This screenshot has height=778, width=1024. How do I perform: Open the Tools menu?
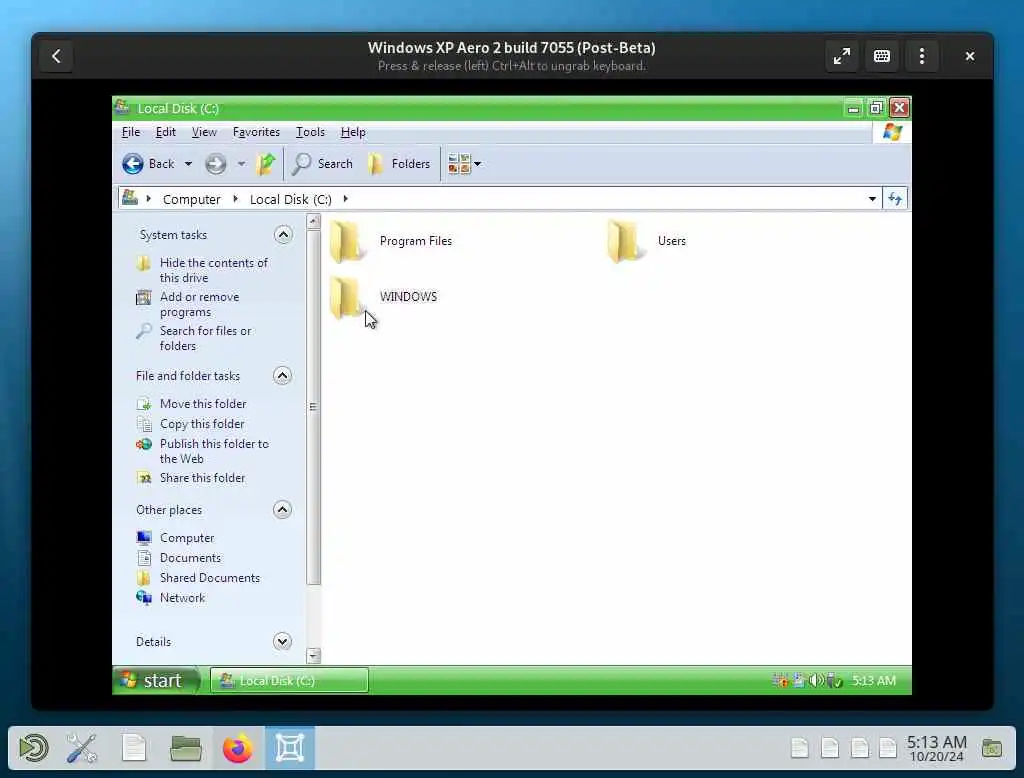pos(310,132)
